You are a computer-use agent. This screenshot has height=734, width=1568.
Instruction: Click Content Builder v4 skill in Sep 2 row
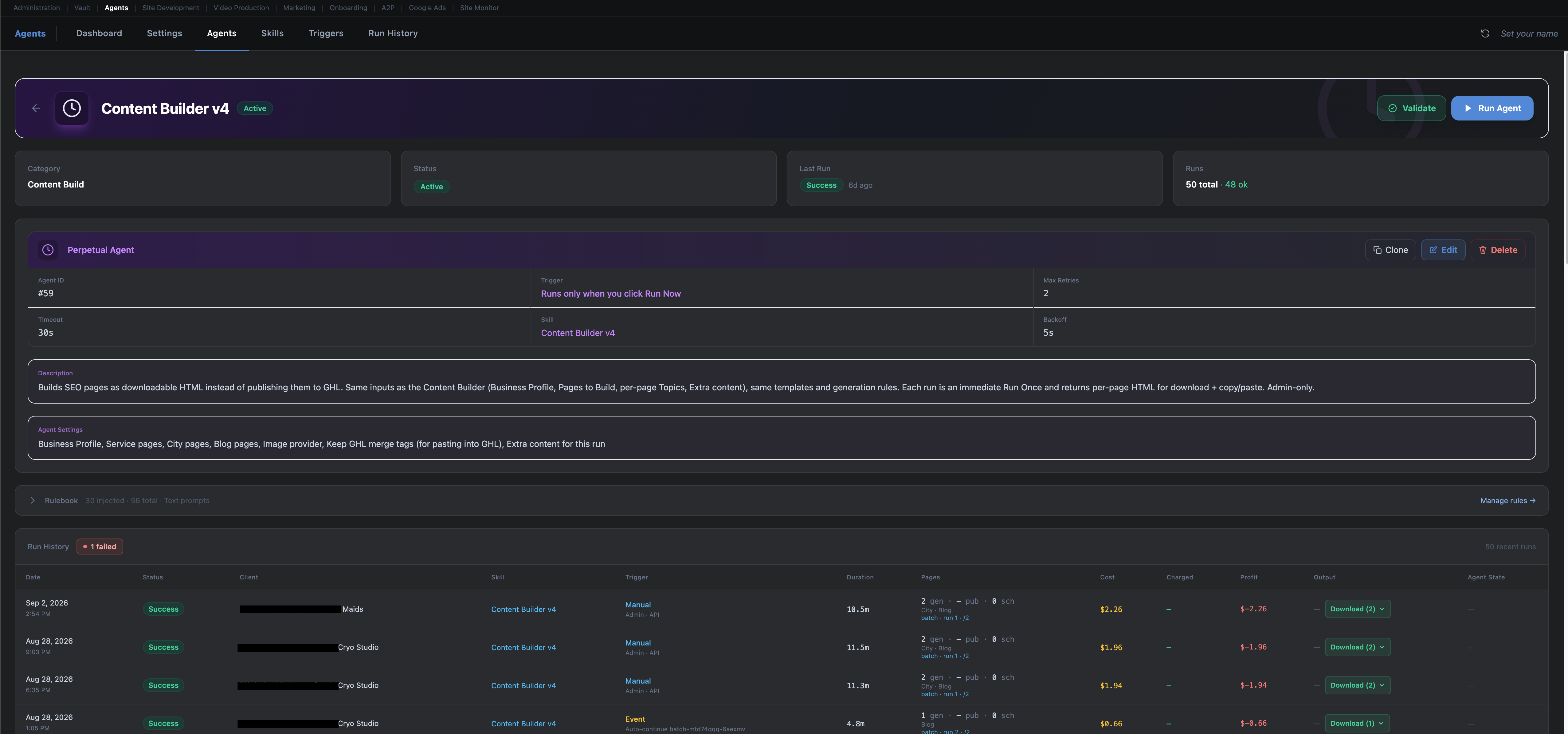point(523,609)
